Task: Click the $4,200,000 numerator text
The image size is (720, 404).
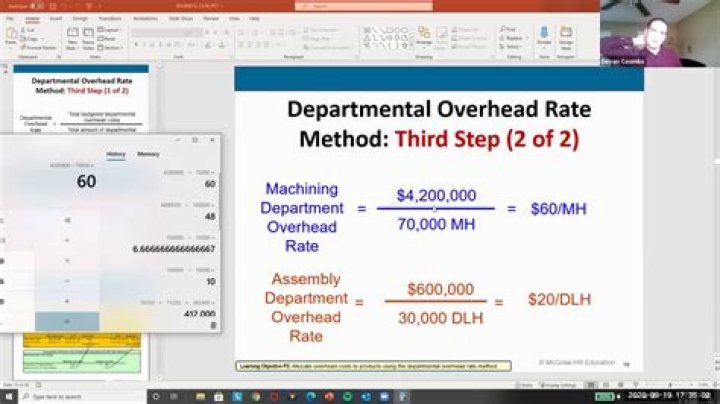Action: [436, 196]
